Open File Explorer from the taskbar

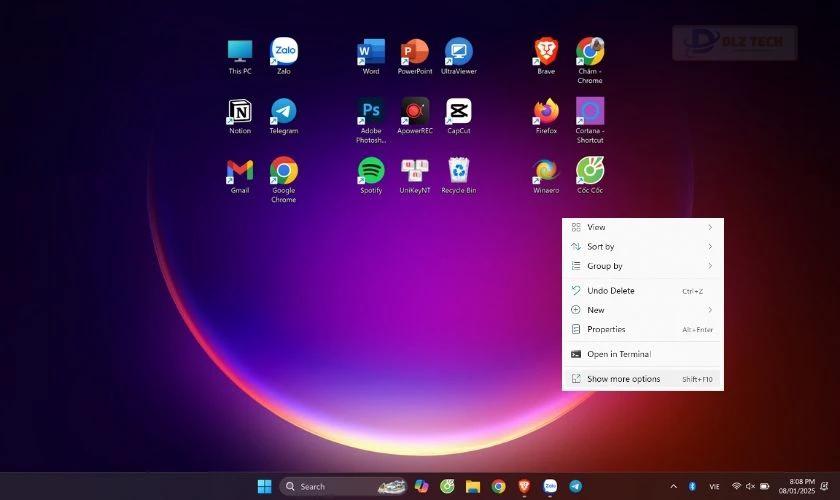(472, 486)
